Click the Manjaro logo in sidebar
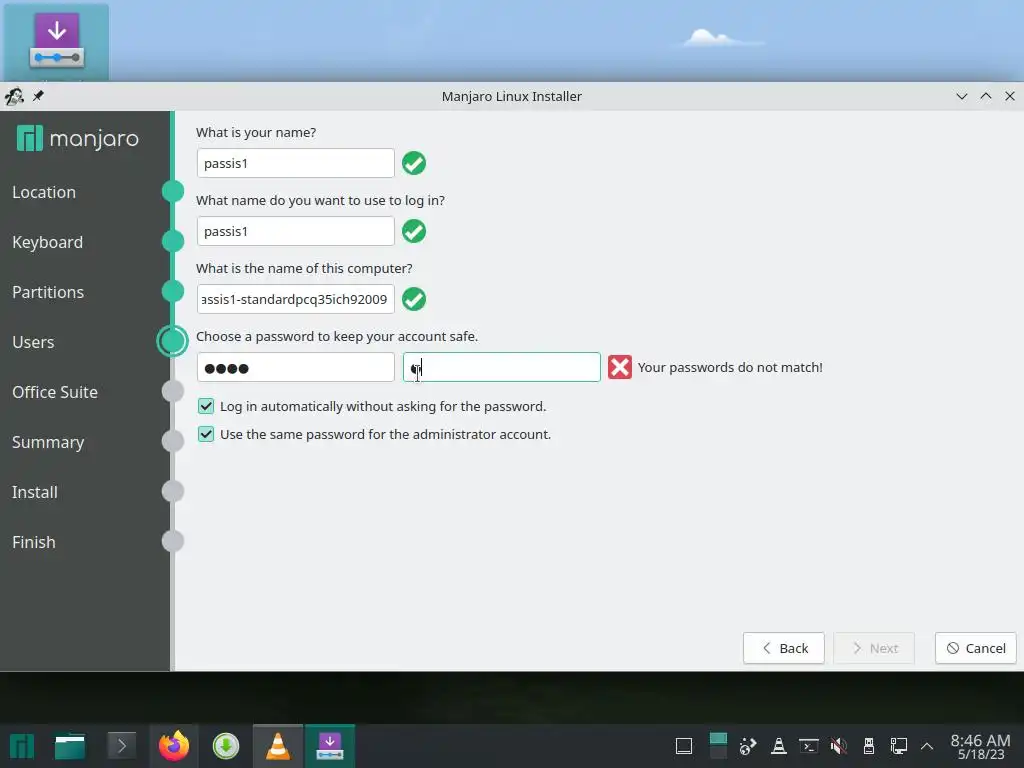 [78, 138]
